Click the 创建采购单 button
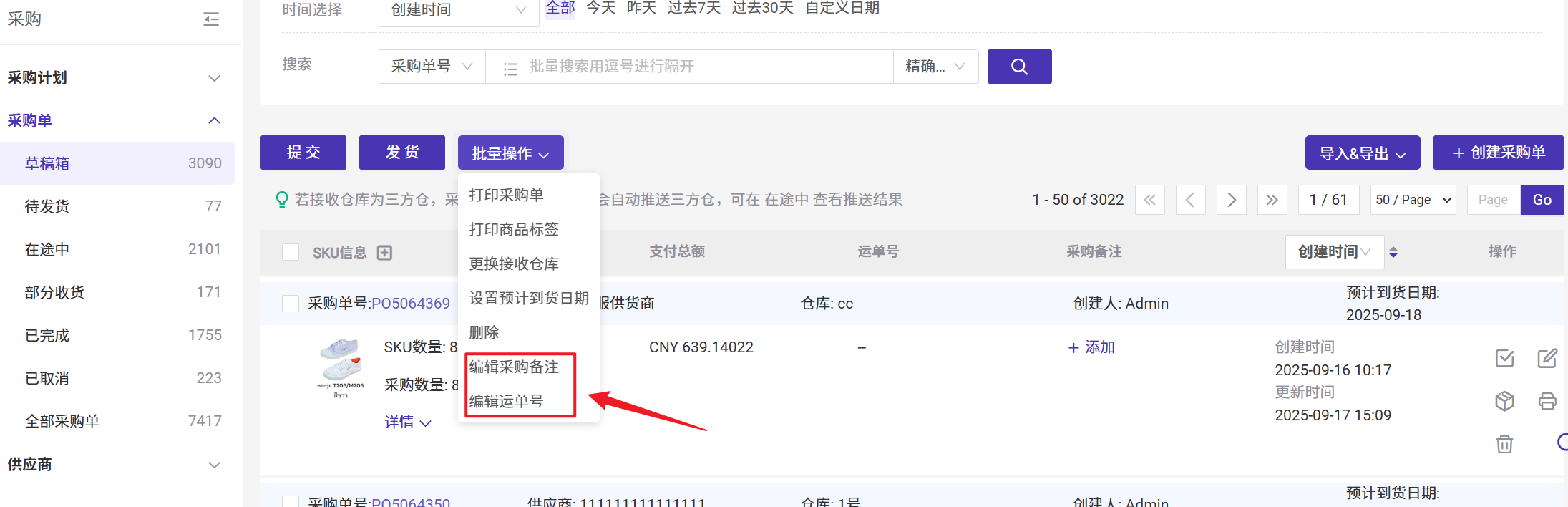1568x507 pixels. point(1498,153)
